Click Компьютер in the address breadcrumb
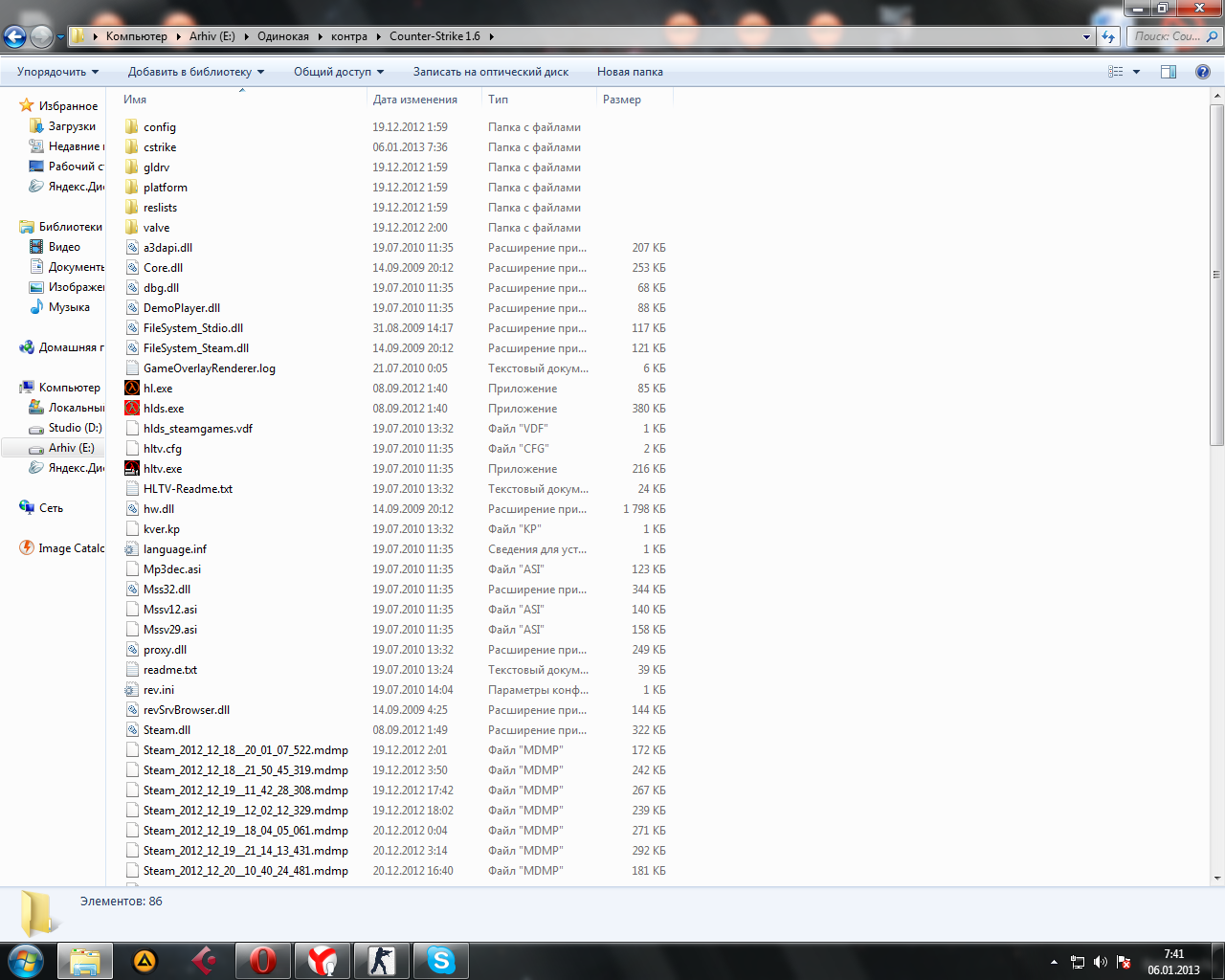 pyautogui.click(x=136, y=36)
